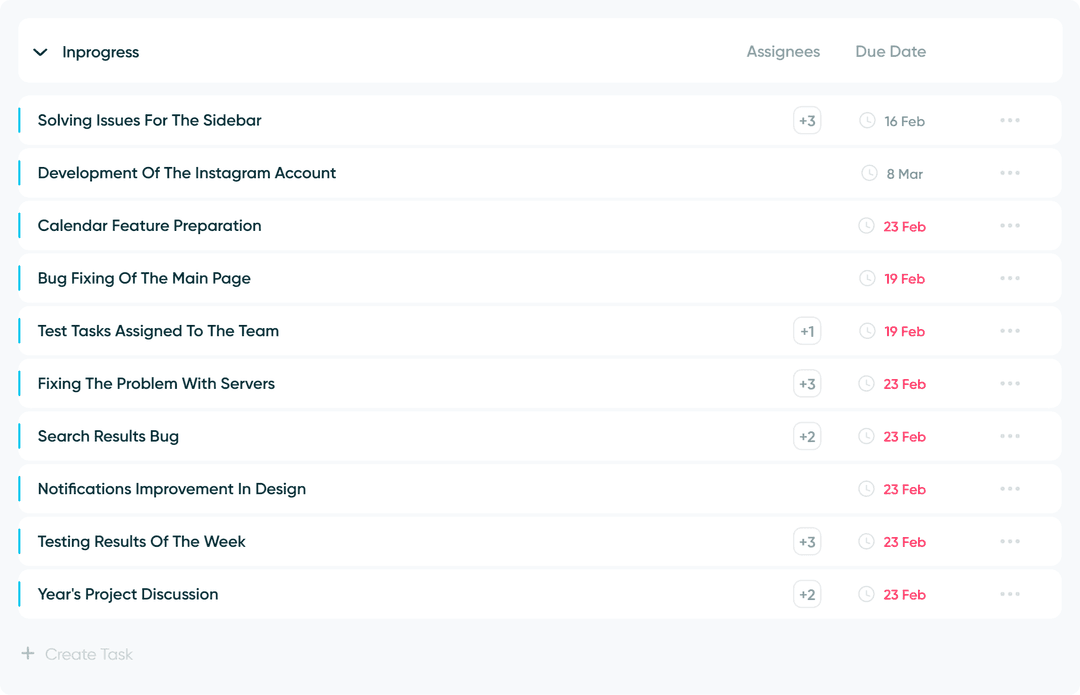Click the plus icon beside Create Task
Screen dimensions: 1080x695
28,653
